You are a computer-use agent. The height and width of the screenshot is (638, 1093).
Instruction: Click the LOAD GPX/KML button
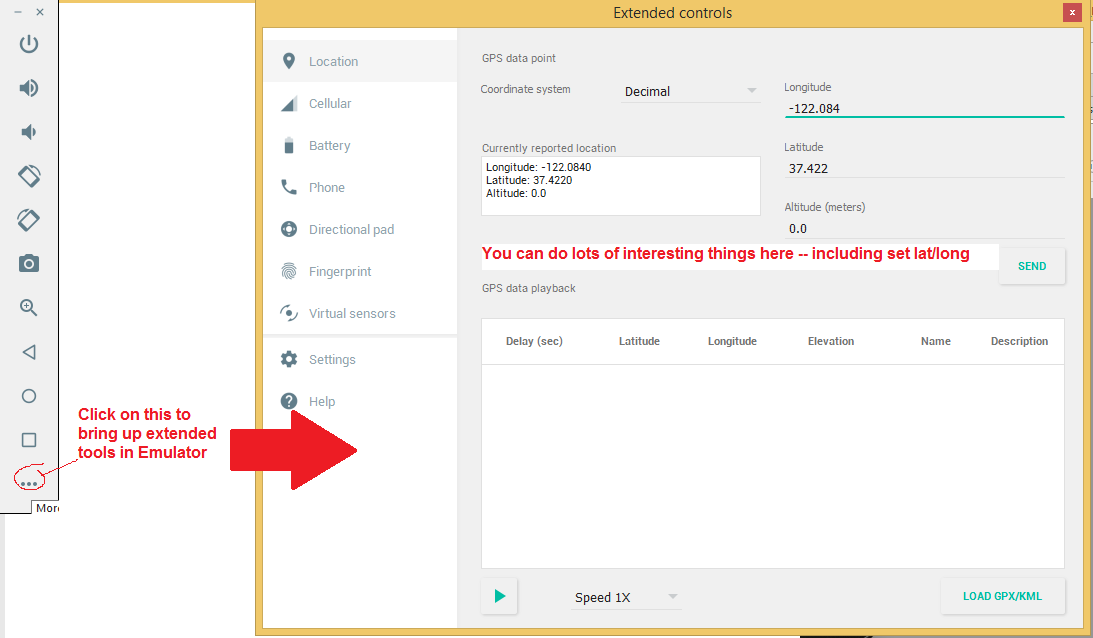click(x=1002, y=596)
